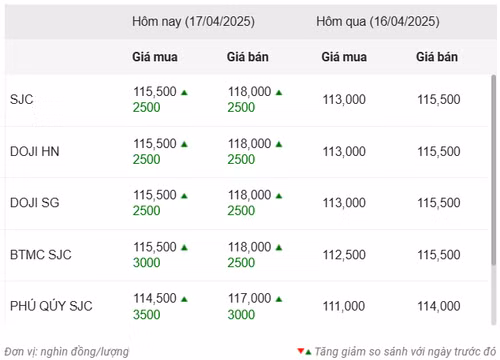
Task: Click the up arrow next to DOJI HN buy price
Action: [184, 144]
